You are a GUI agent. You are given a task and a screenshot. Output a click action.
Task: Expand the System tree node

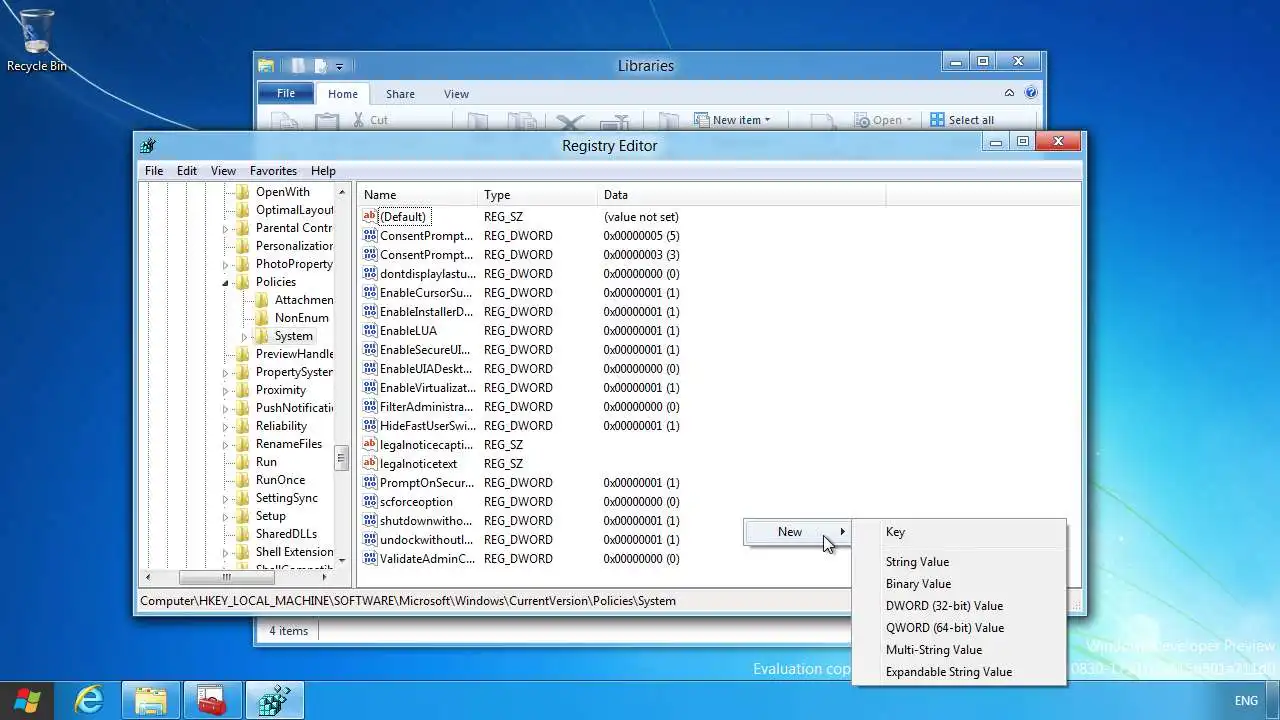coord(245,337)
